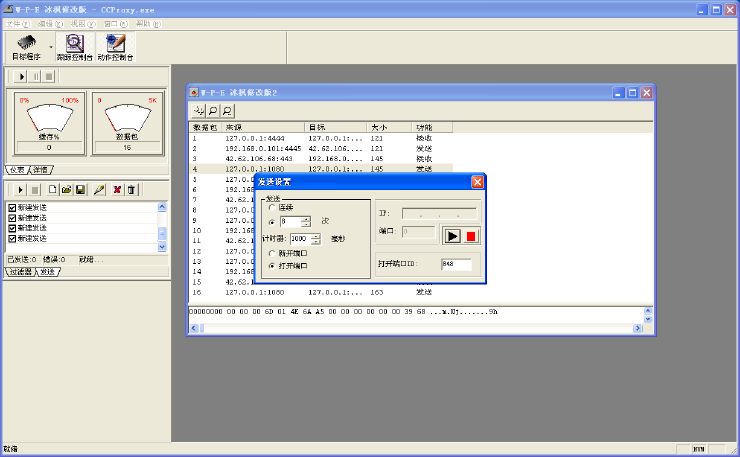This screenshot has height=457, width=740.
Task: Click the hex view's horizontal scroll-right arrow
Action: (x=638, y=328)
